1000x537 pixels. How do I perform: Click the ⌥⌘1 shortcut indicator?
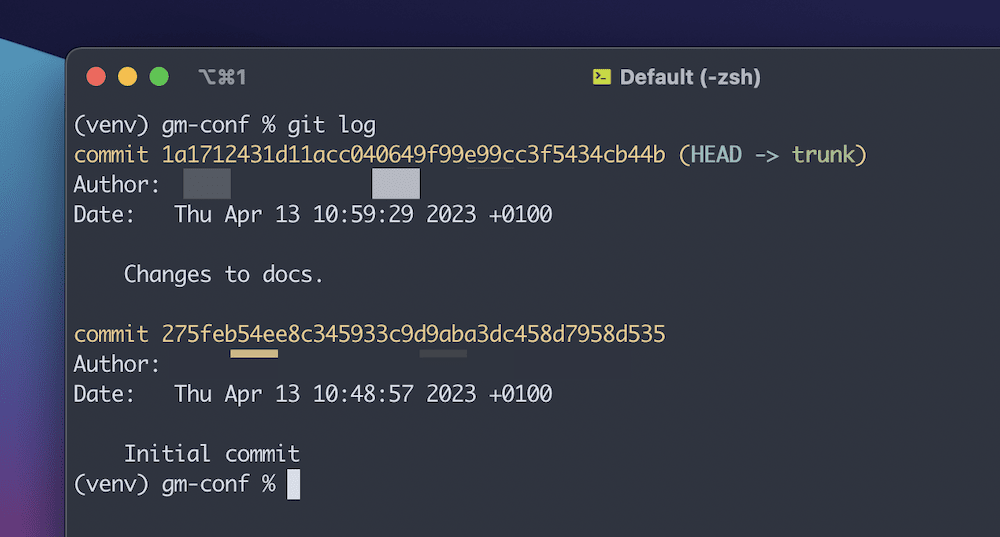[x=222, y=77]
